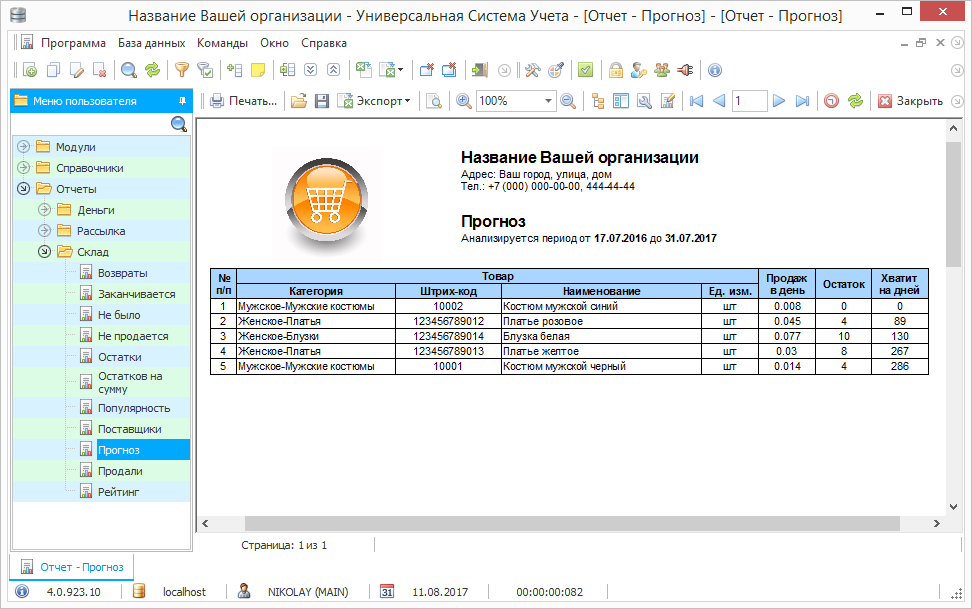Collapse the Склад folder node

click(x=45, y=252)
